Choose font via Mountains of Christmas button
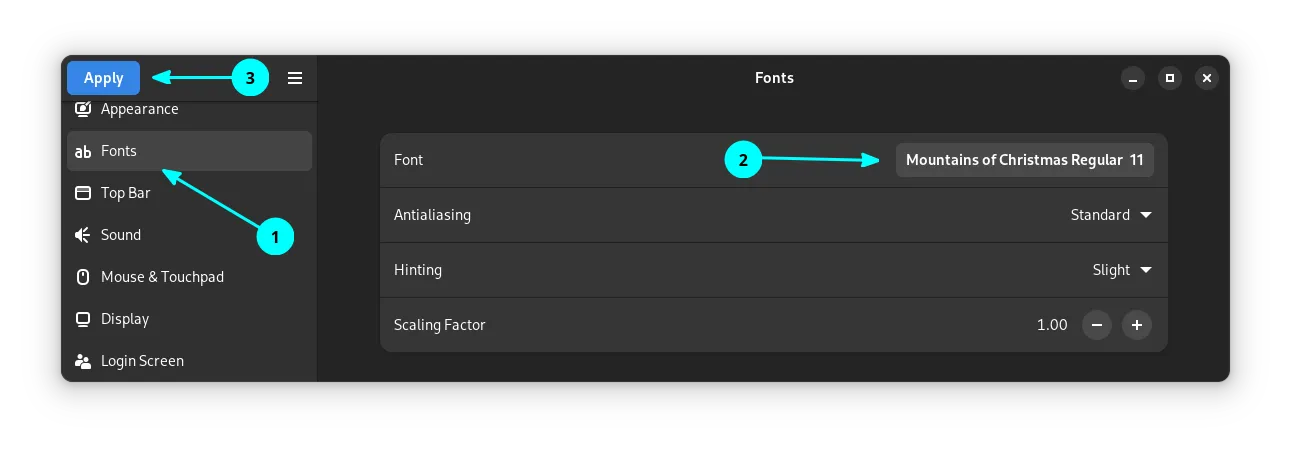The width and height of the screenshot is (1291, 449). coord(1024,160)
